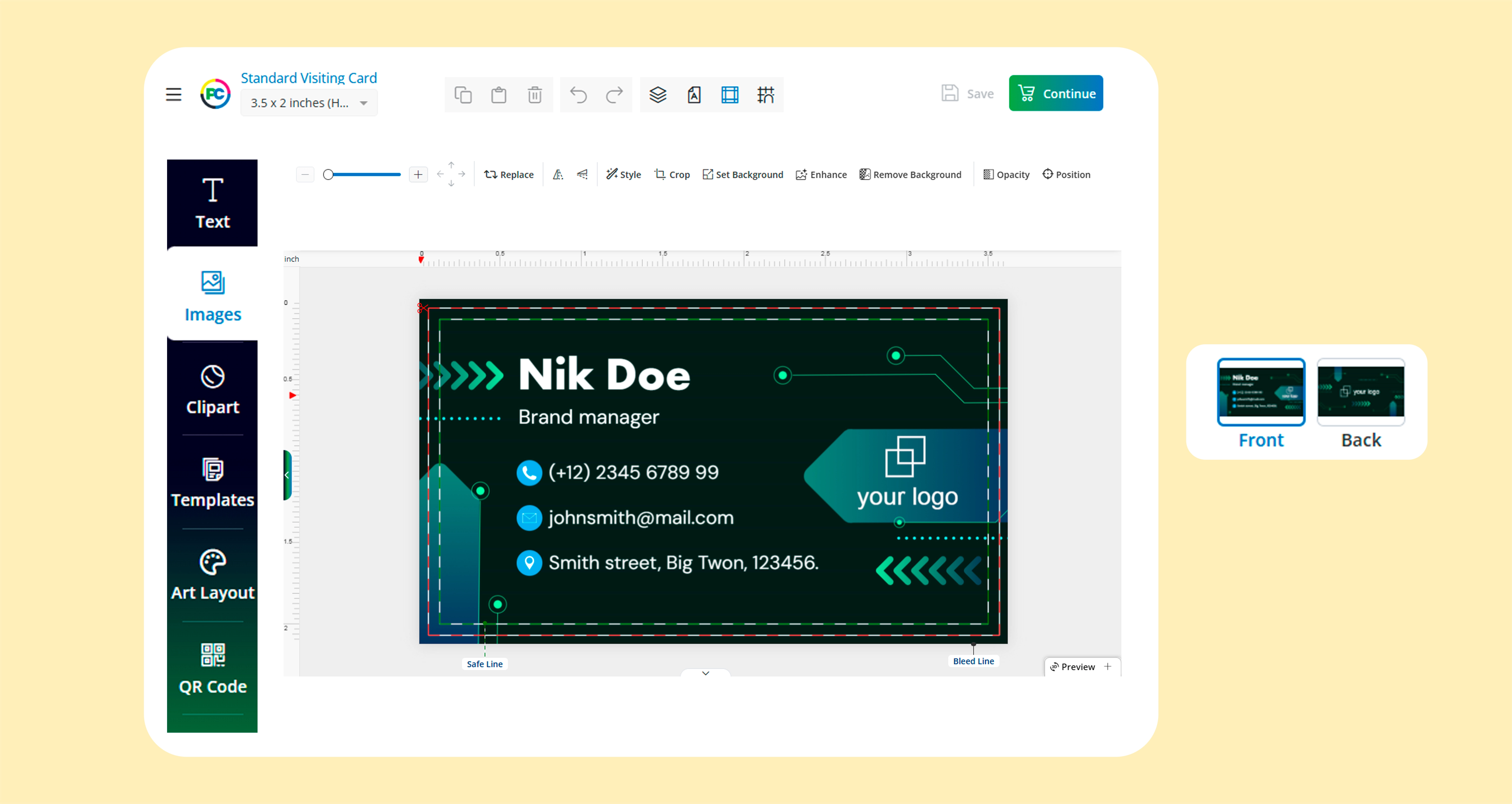The width and height of the screenshot is (1512, 804).
Task: Collapse the side panel handle
Action: [287, 475]
